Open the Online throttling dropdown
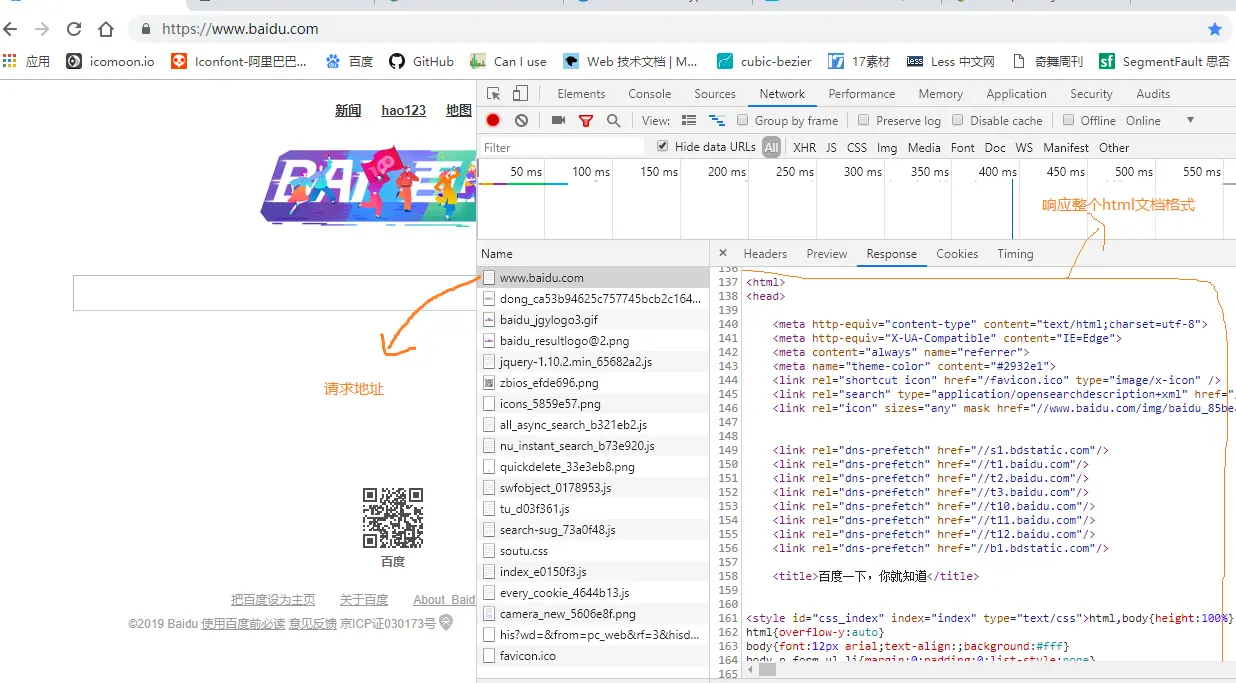The image size is (1236, 683). tap(1162, 120)
